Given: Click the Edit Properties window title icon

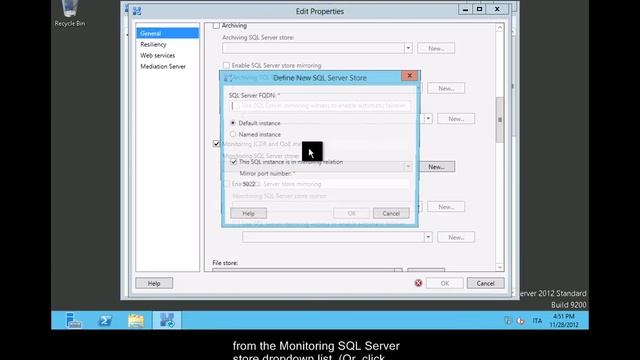Looking at the screenshot, I should pos(137,11).
